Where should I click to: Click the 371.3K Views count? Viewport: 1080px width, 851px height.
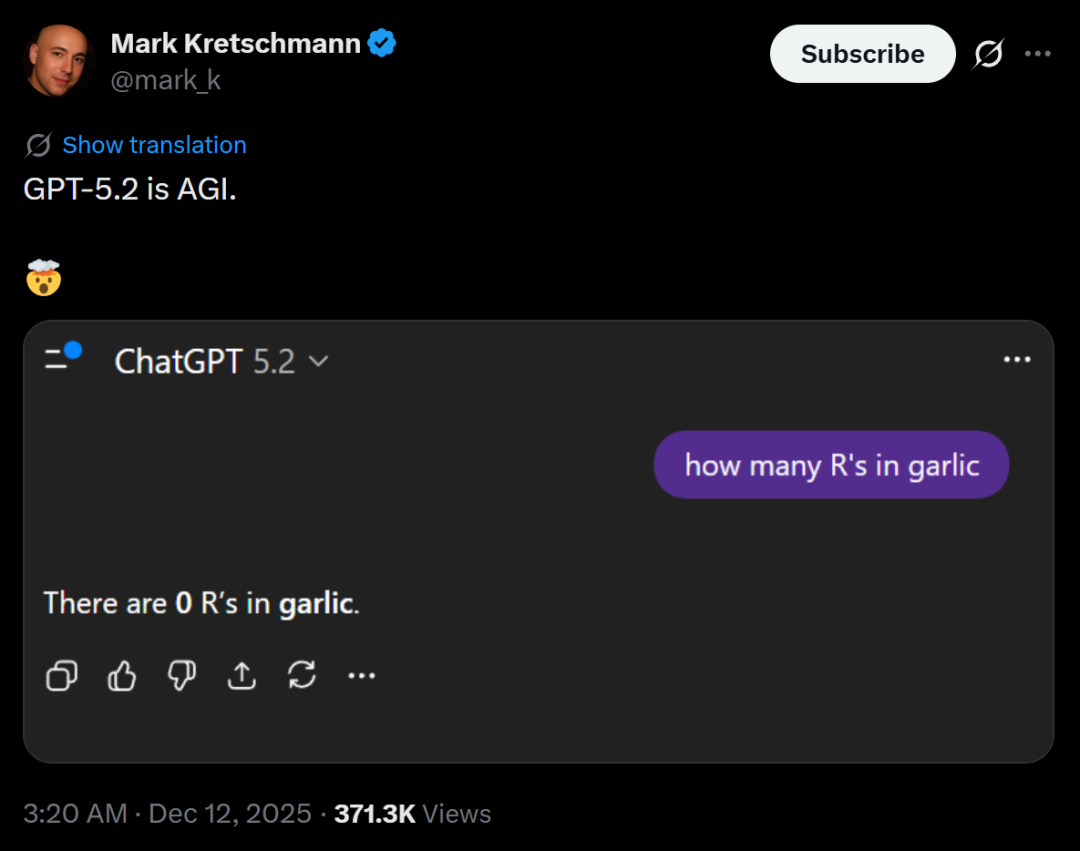coord(412,814)
